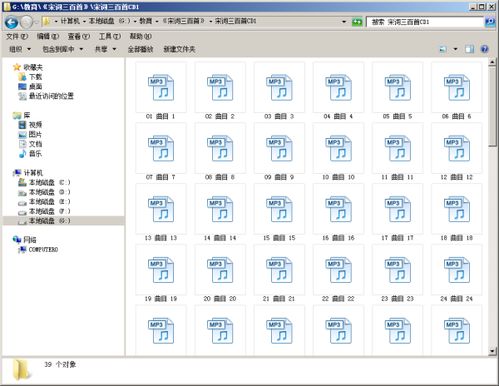Open the help question mark icon

coord(484,49)
